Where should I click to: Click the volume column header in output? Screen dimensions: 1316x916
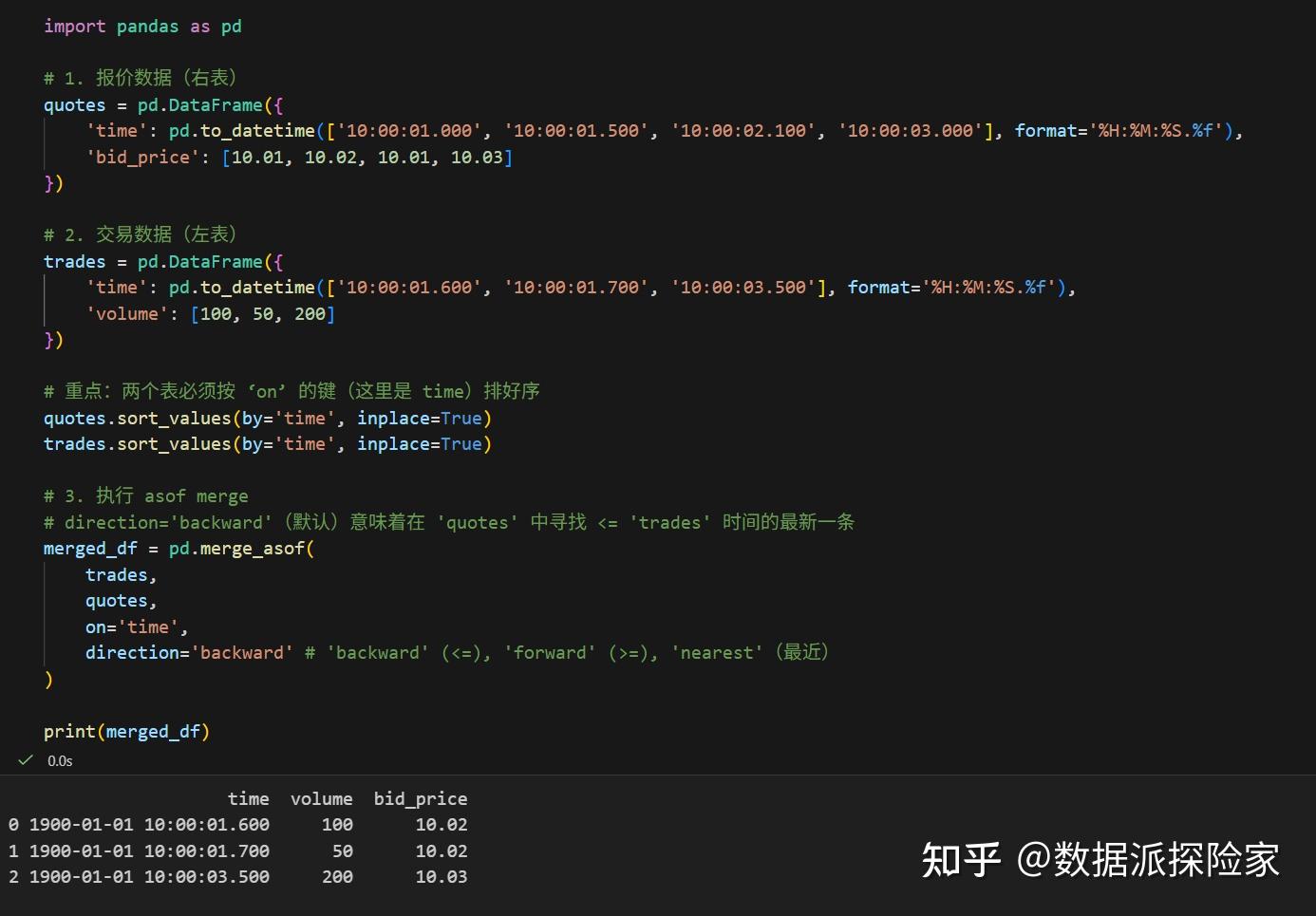tap(321, 799)
